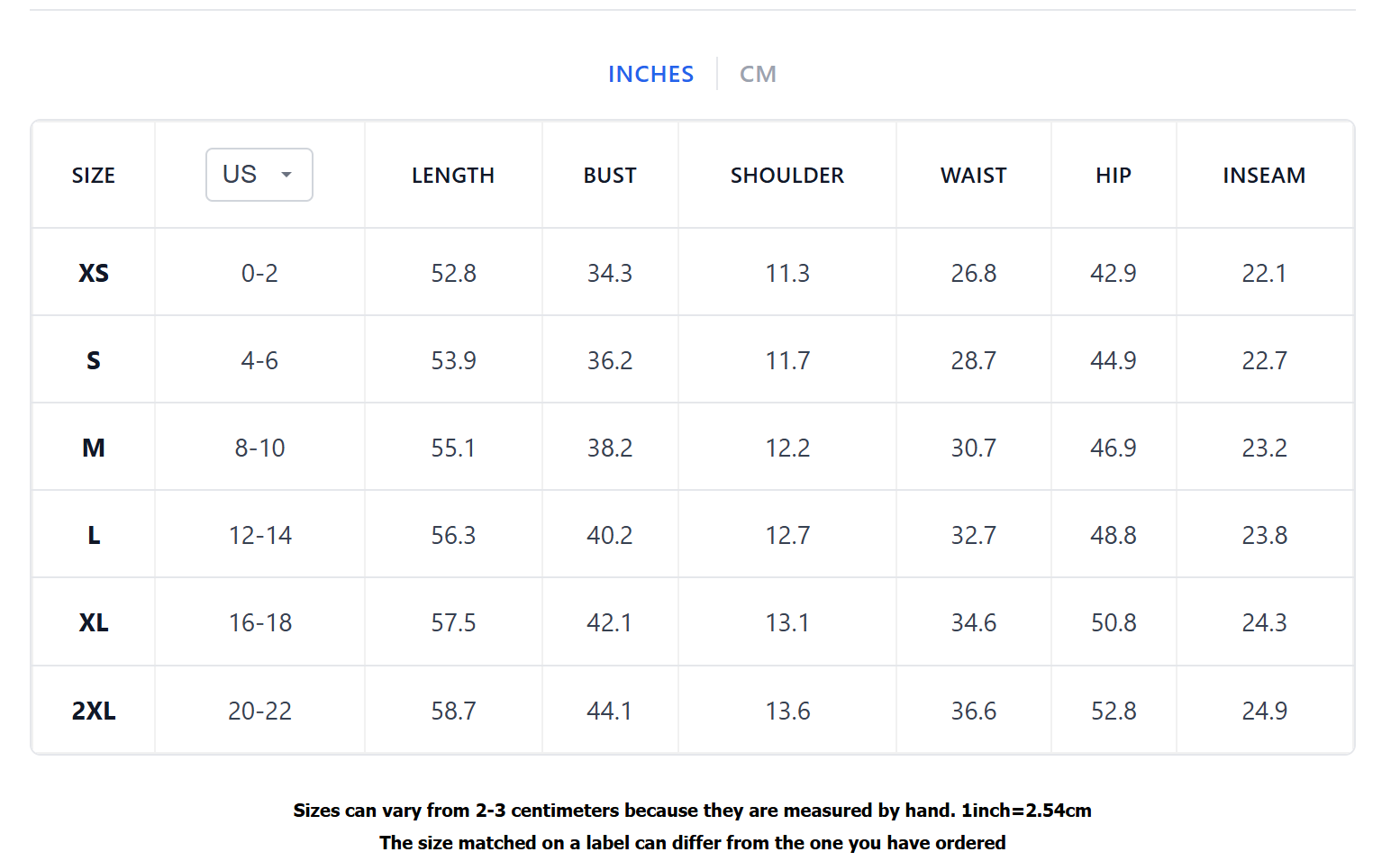Click the measured-by-hand sizing note text
Image resolution: width=1400 pixels, height=861 pixels.
point(692,811)
